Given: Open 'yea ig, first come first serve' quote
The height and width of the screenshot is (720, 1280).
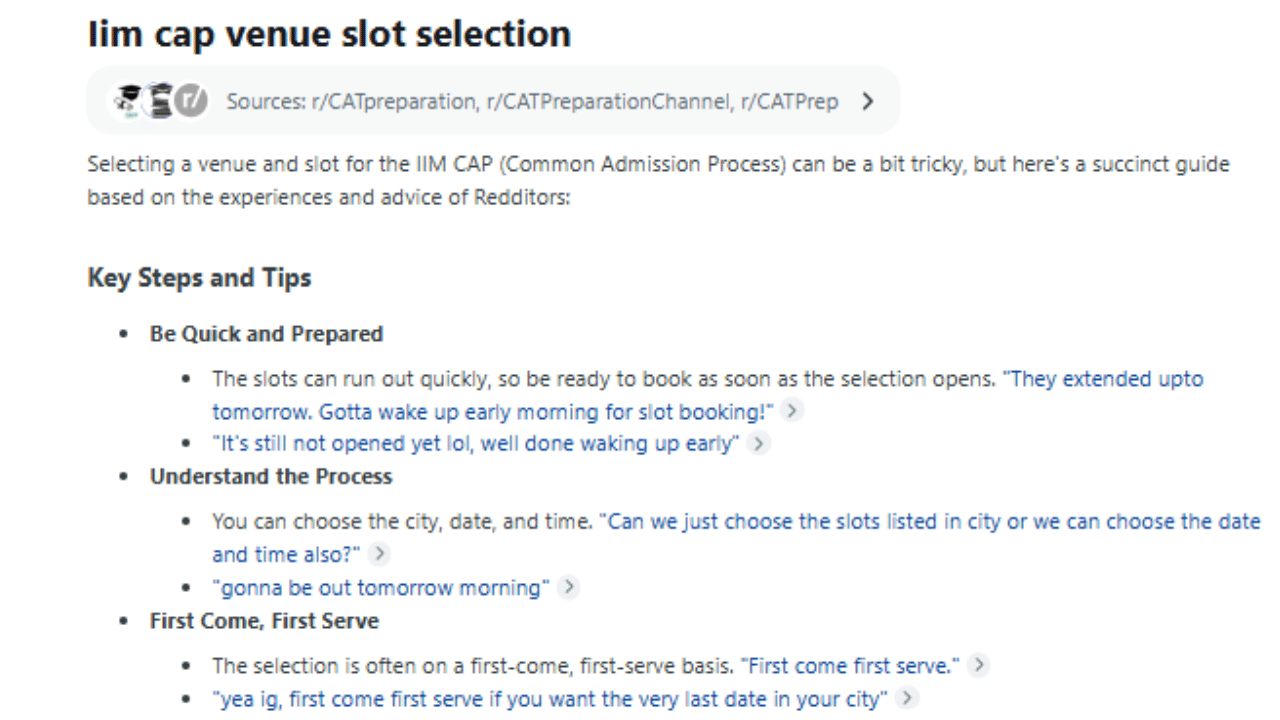Looking at the screenshot, I should (550, 698).
